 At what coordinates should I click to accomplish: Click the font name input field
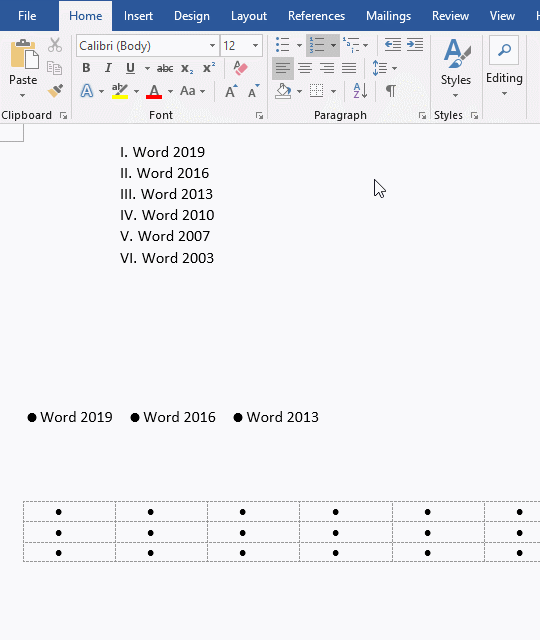tap(142, 46)
